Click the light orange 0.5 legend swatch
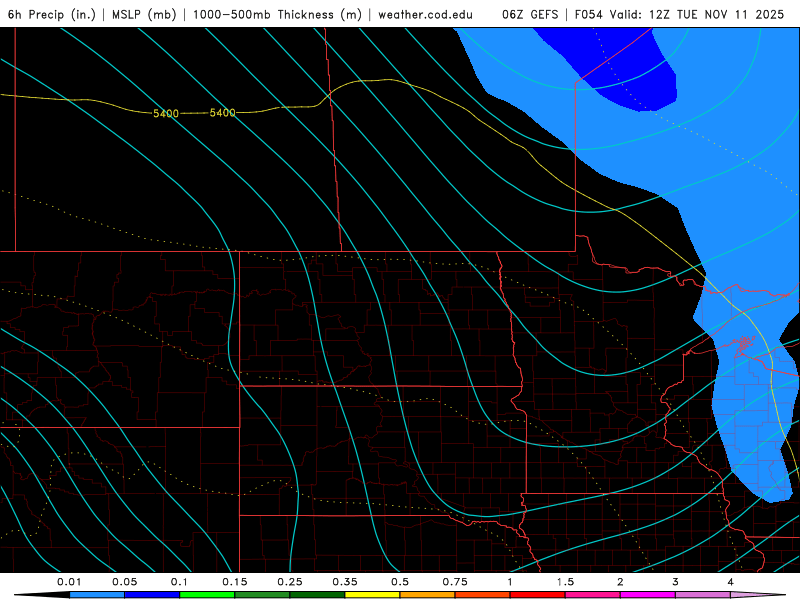The height and width of the screenshot is (600, 800). [428, 595]
